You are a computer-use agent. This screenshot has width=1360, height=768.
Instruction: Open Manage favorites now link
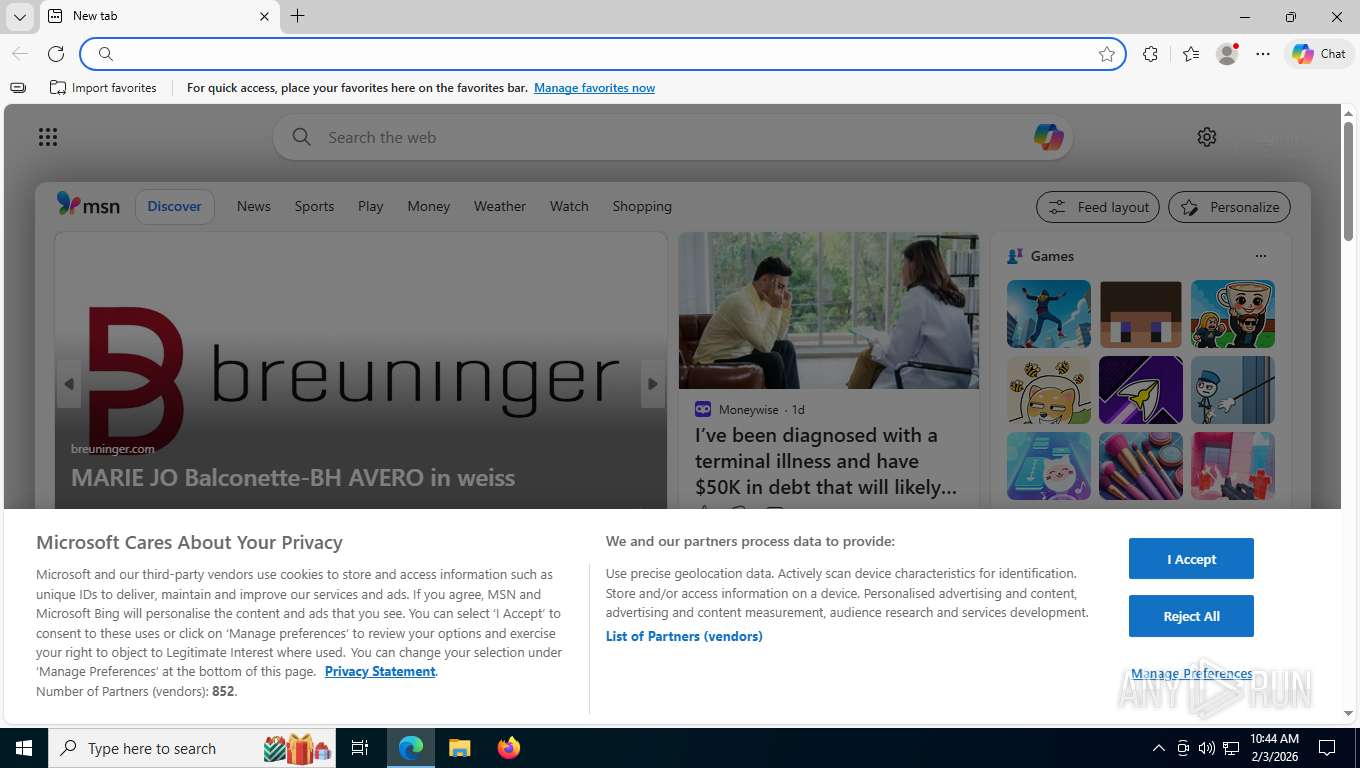coord(594,88)
